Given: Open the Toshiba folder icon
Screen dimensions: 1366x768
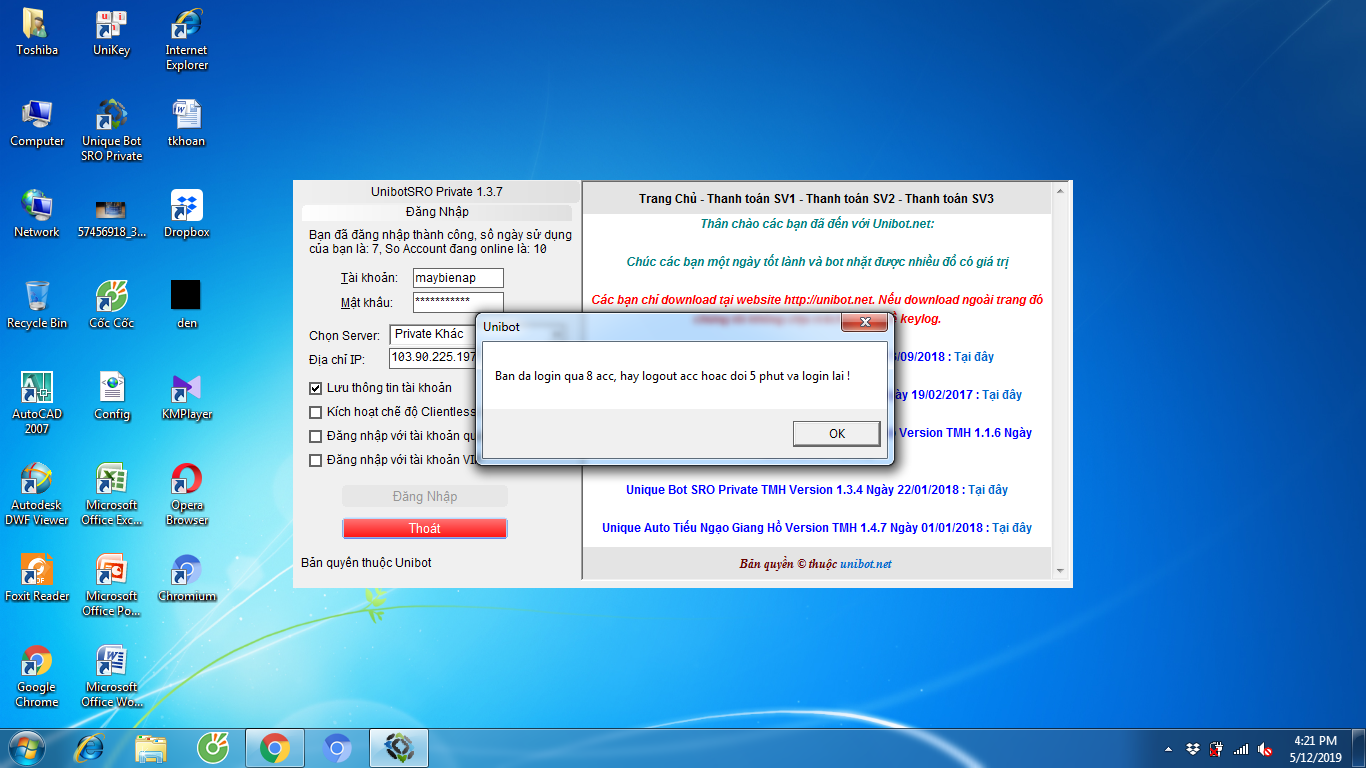Looking at the screenshot, I should tap(37, 32).
